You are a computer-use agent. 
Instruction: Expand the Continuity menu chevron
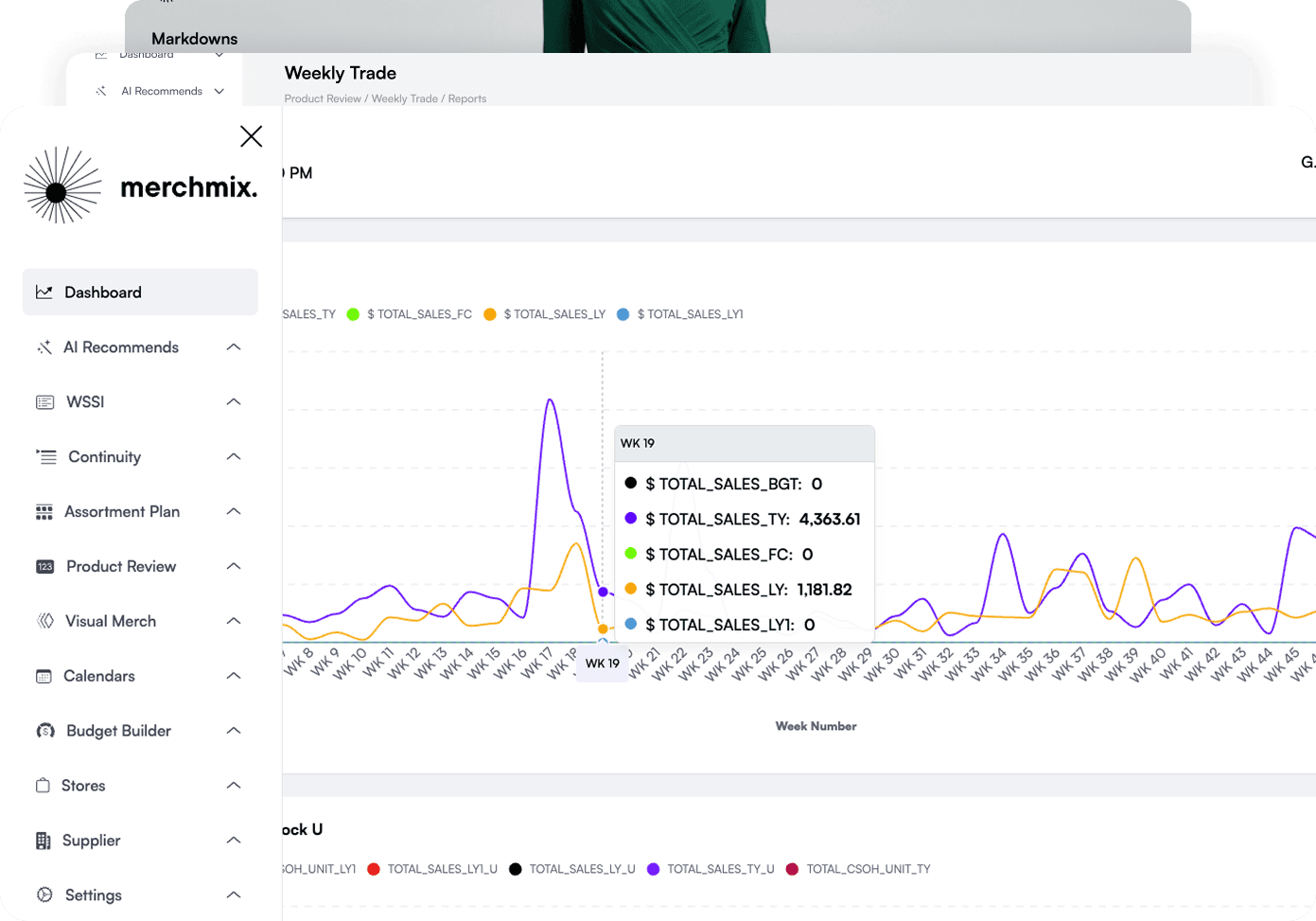click(x=234, y=457)
